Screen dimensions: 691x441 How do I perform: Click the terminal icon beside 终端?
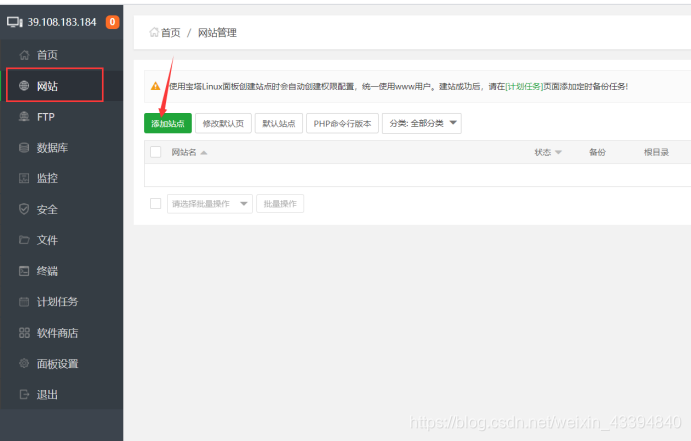24,271
